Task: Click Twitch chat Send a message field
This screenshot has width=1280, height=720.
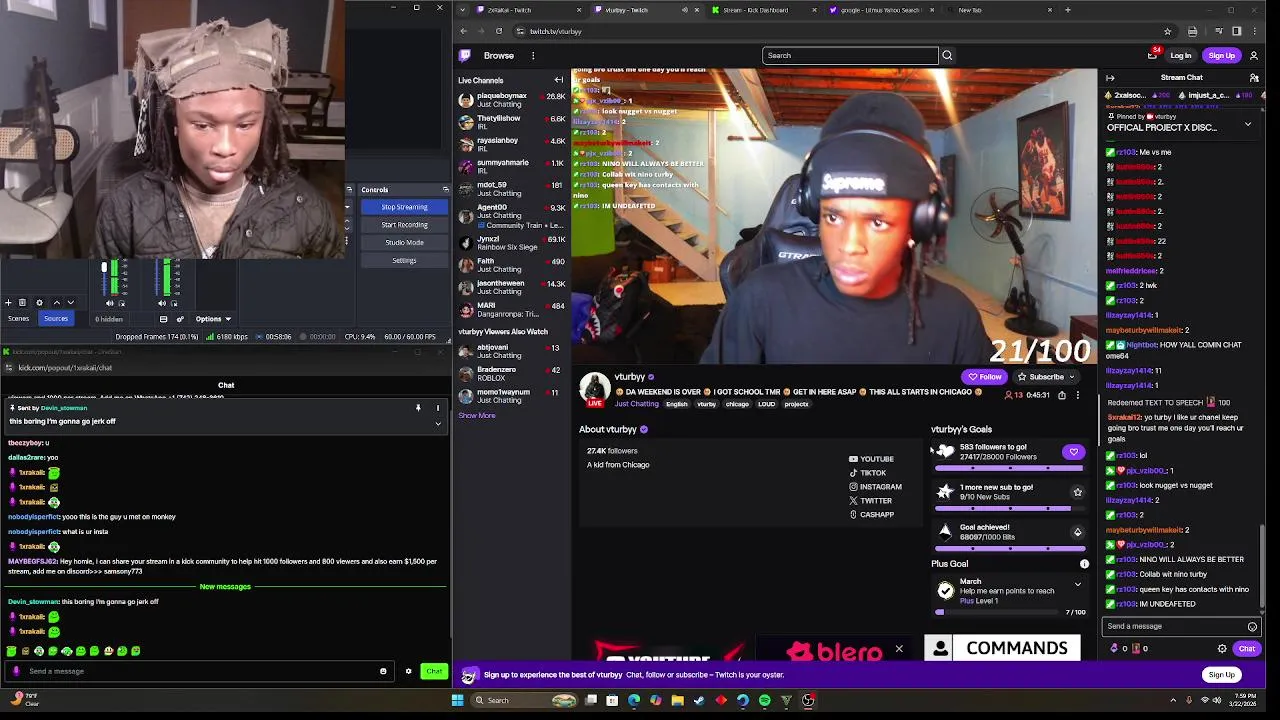Action: 1181,626
